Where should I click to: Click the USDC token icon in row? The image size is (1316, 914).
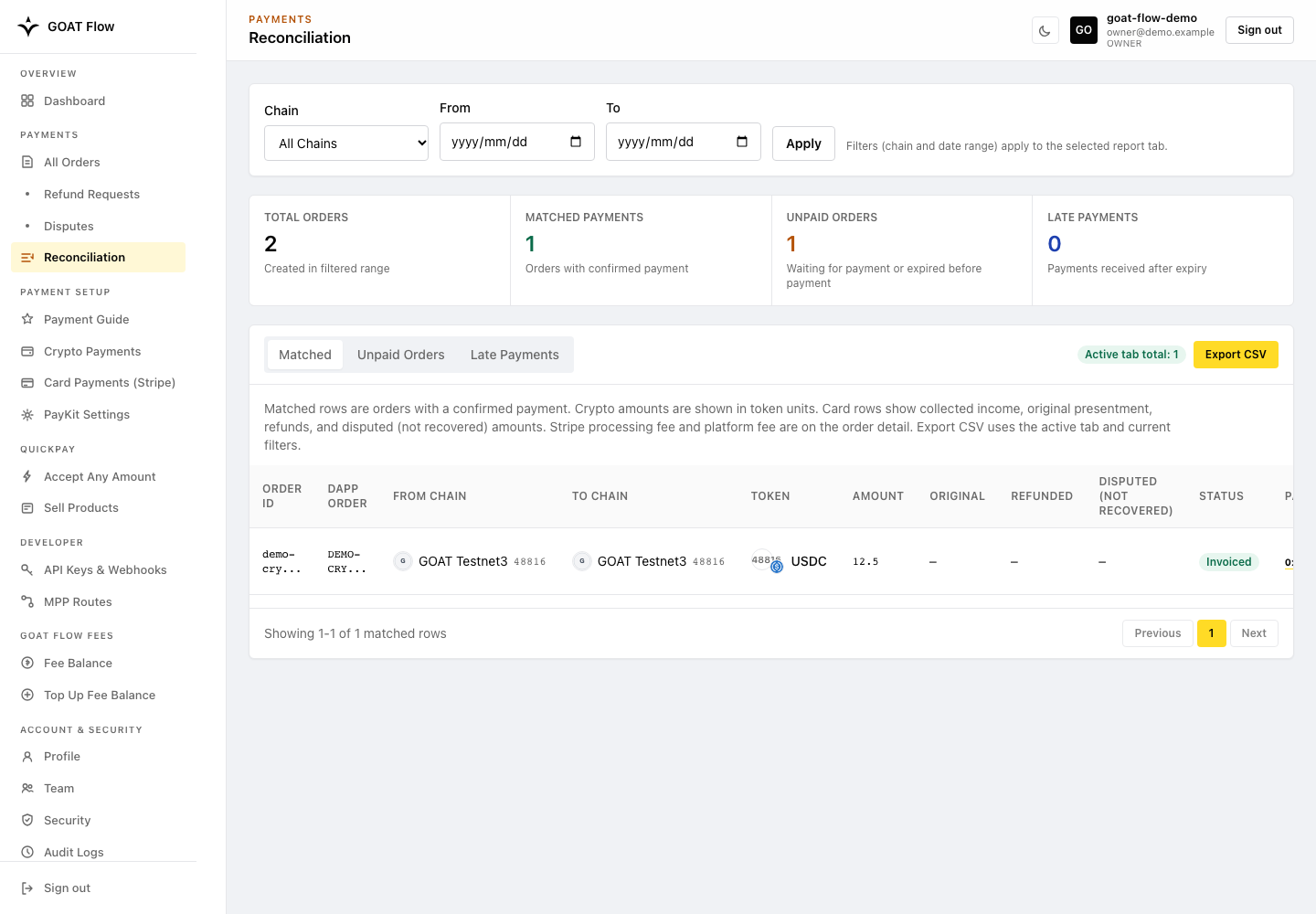coord(767,562)
